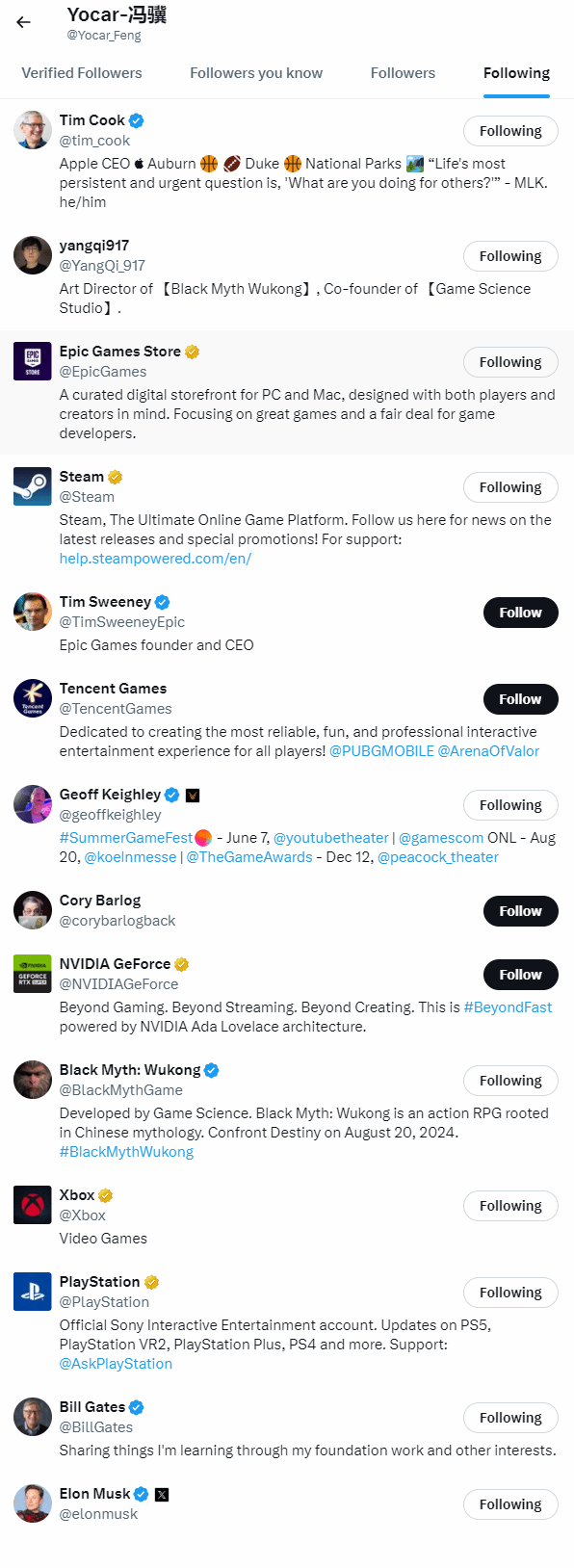Click the Tencent Games logo avatar
This screenshot has height=1568, width=574.
tap(33, 698)
